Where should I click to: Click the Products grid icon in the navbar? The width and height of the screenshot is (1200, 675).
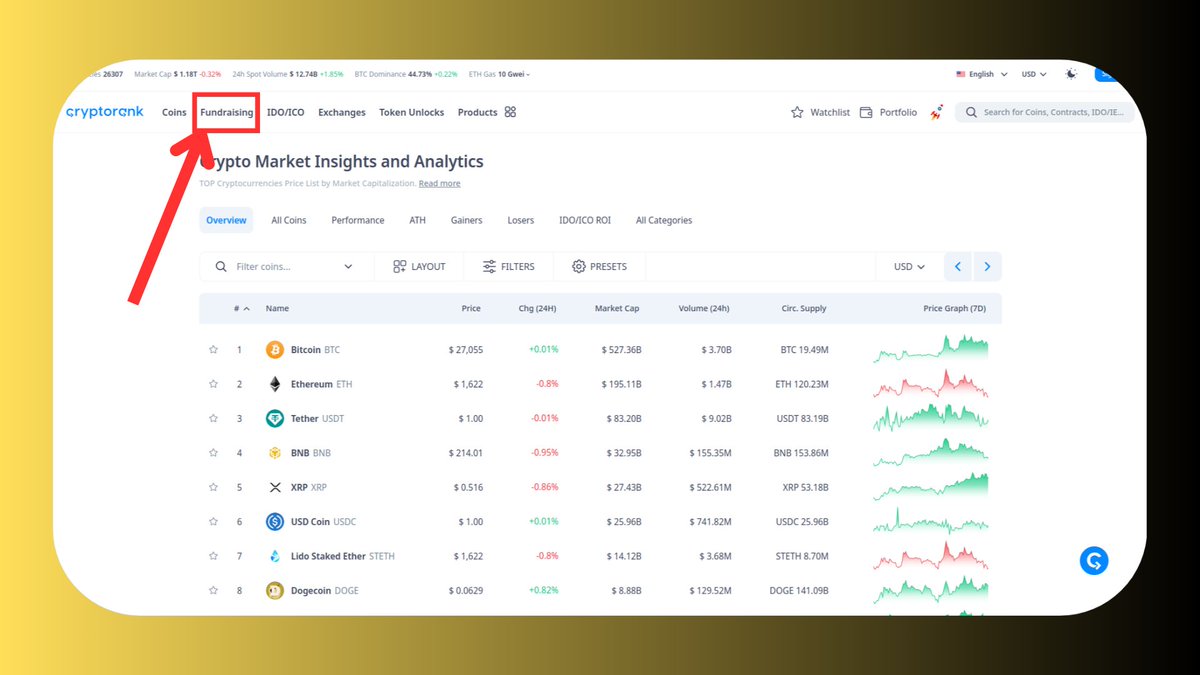511,112
